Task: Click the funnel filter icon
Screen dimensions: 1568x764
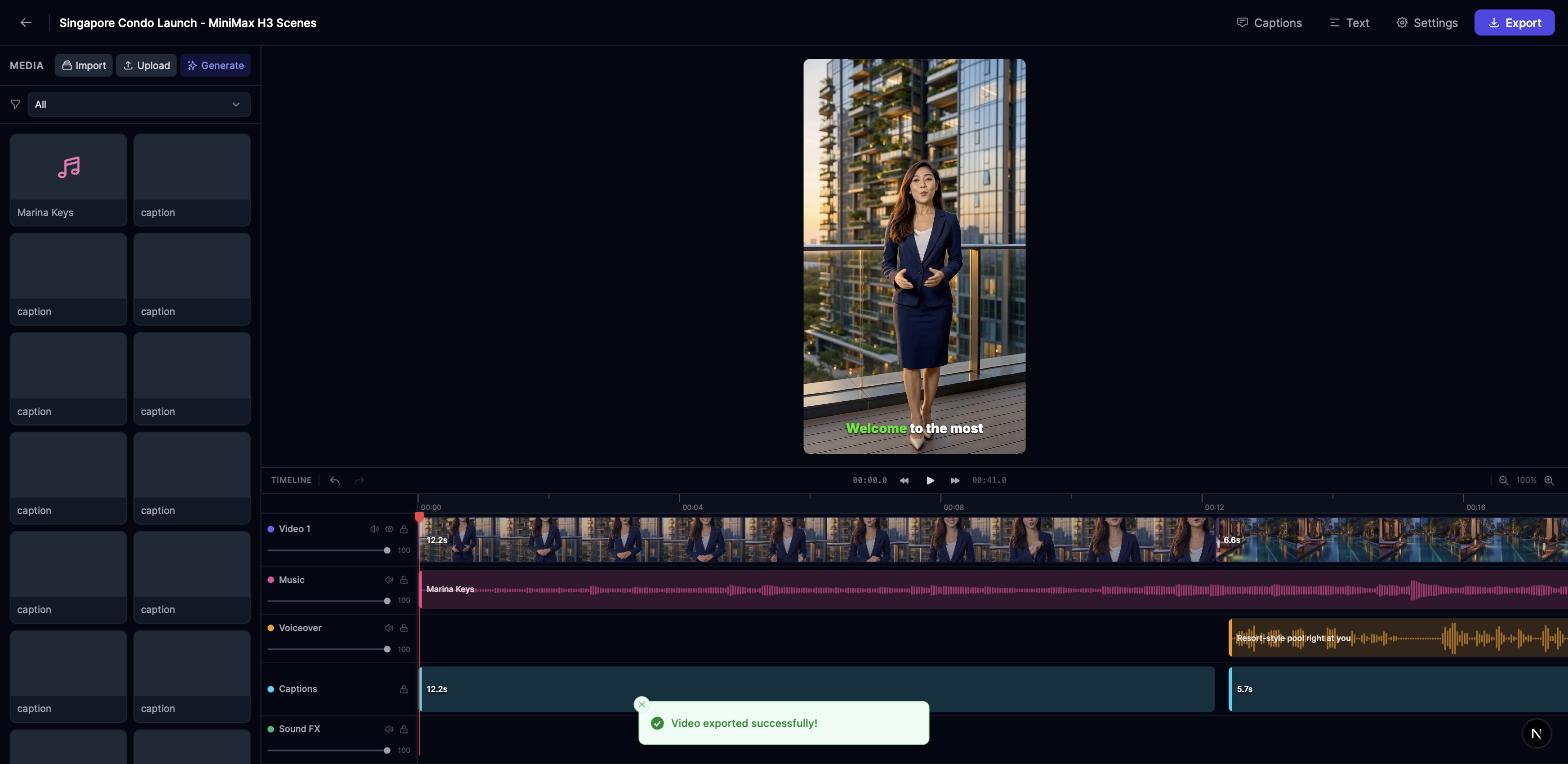Action: point(15,104)
